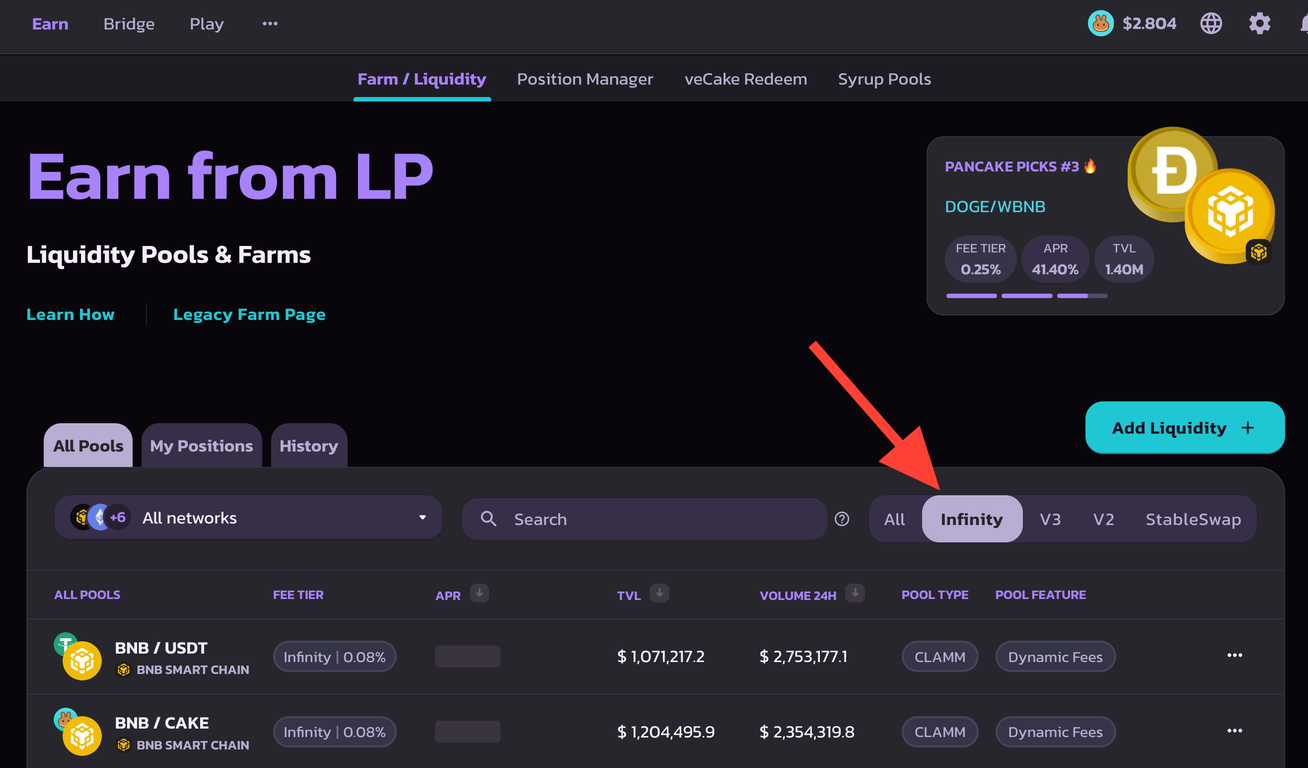The image size is (1308, 768).
Task: Click the Dogecoin coin in Pancake Picks
Action: [1172, 174]
